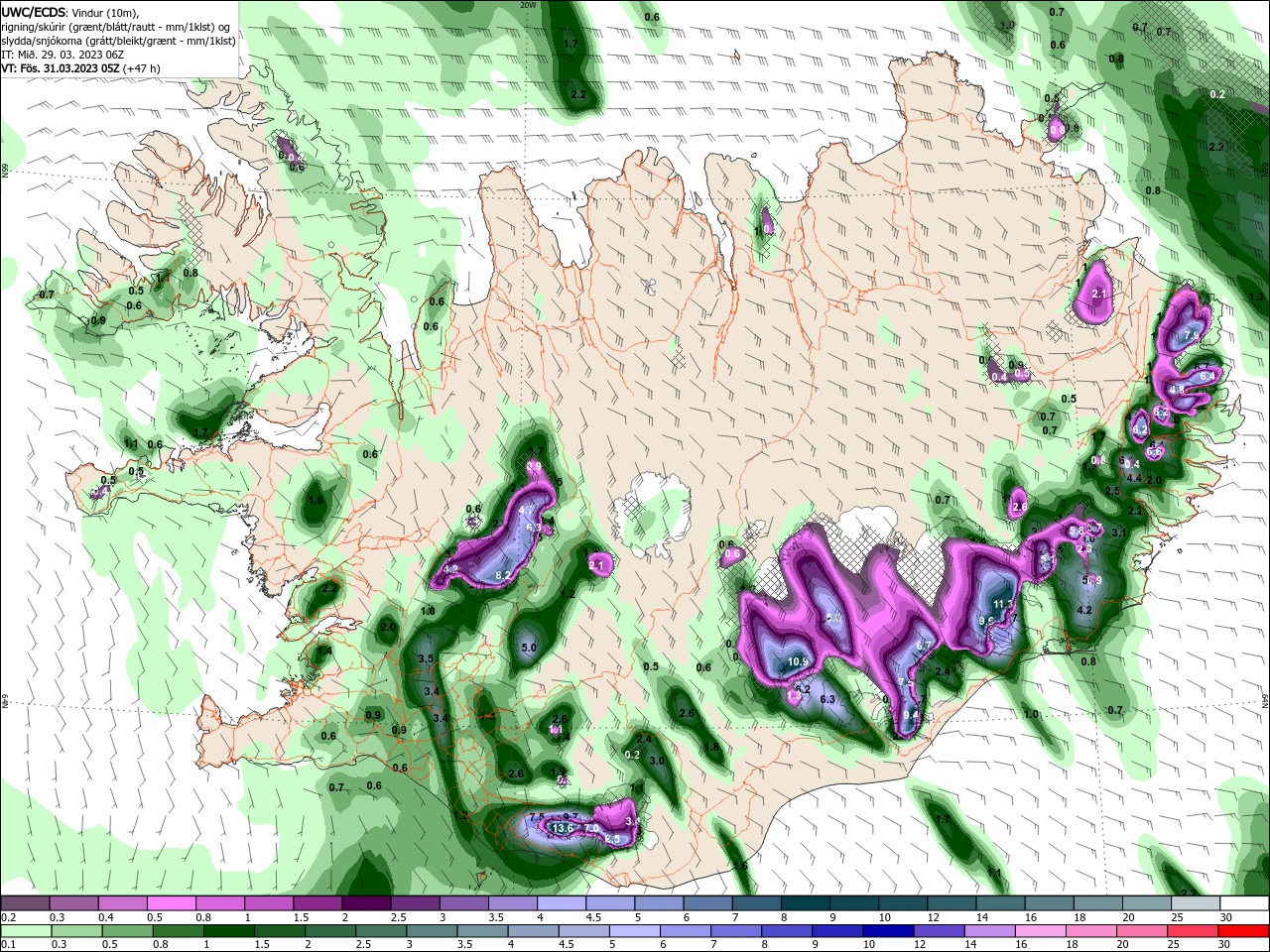Click the 8.2 snowfall value label
Image resolution: width=1270 pixels, height=952 pixels.
click(x=502, y=575)
